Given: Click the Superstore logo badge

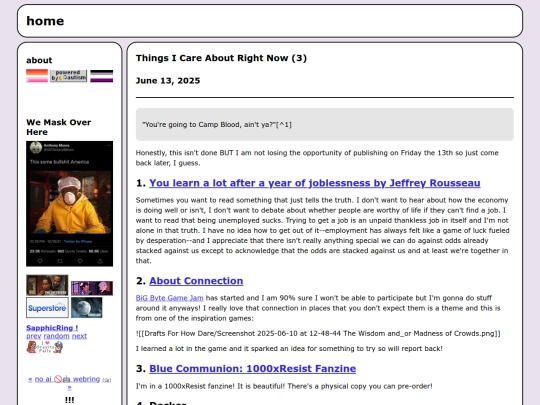Looking at the screenshot, I should (x=47, y=308).
